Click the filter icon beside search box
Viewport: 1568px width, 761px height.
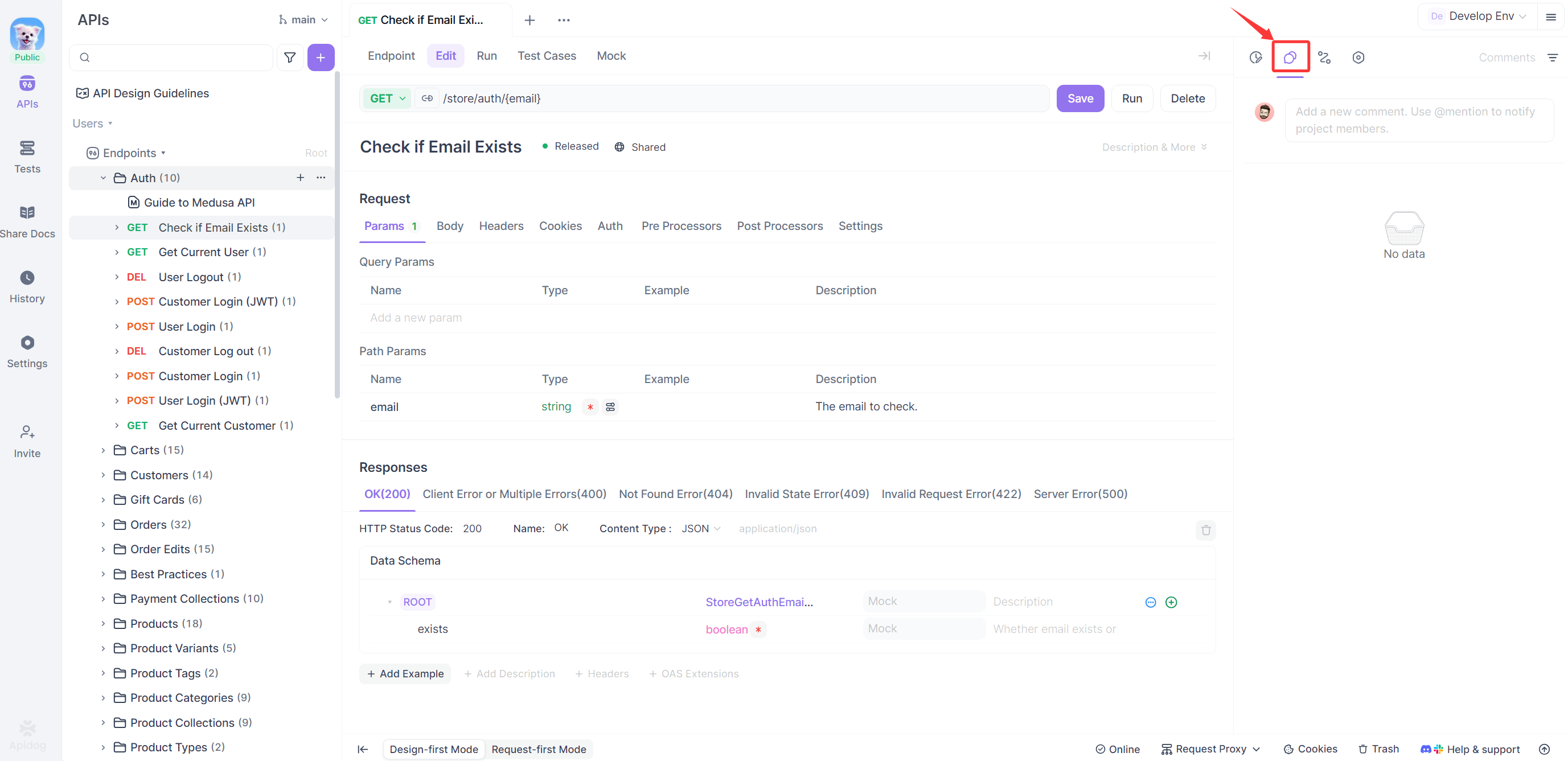tap(290, 57)
